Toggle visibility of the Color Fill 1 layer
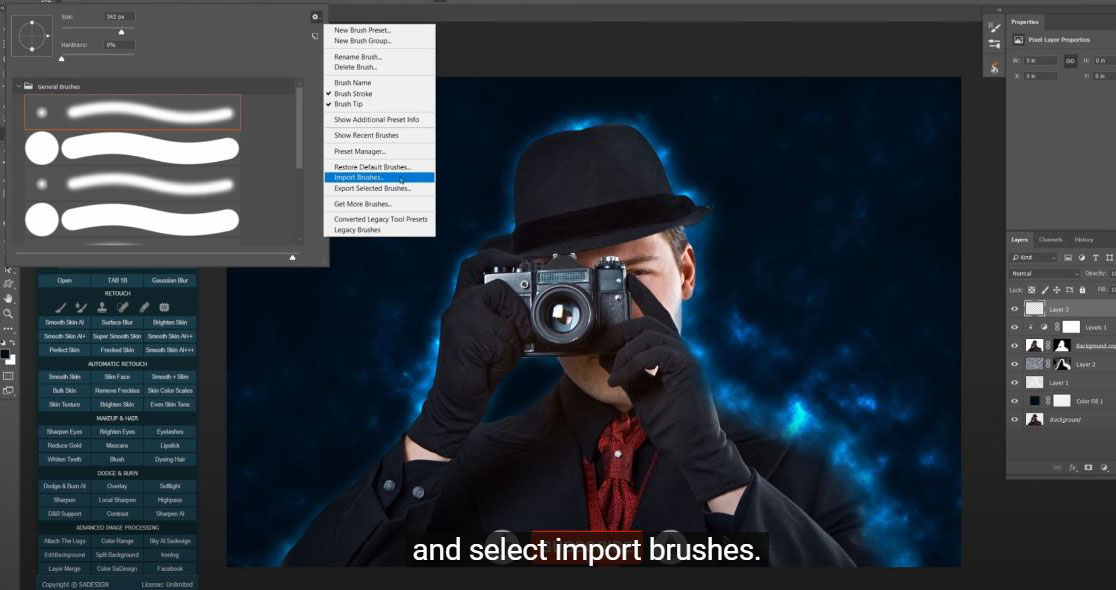The height and width of the screenshot is (590, 1116). pos(1015,400)
